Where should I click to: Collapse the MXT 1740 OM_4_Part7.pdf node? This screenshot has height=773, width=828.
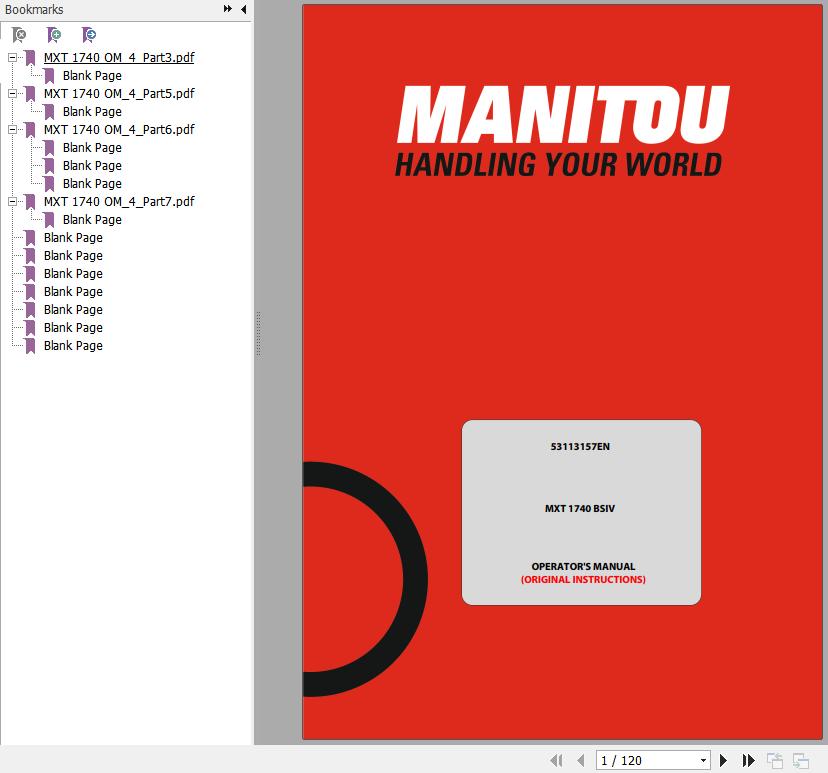(12, 201)
